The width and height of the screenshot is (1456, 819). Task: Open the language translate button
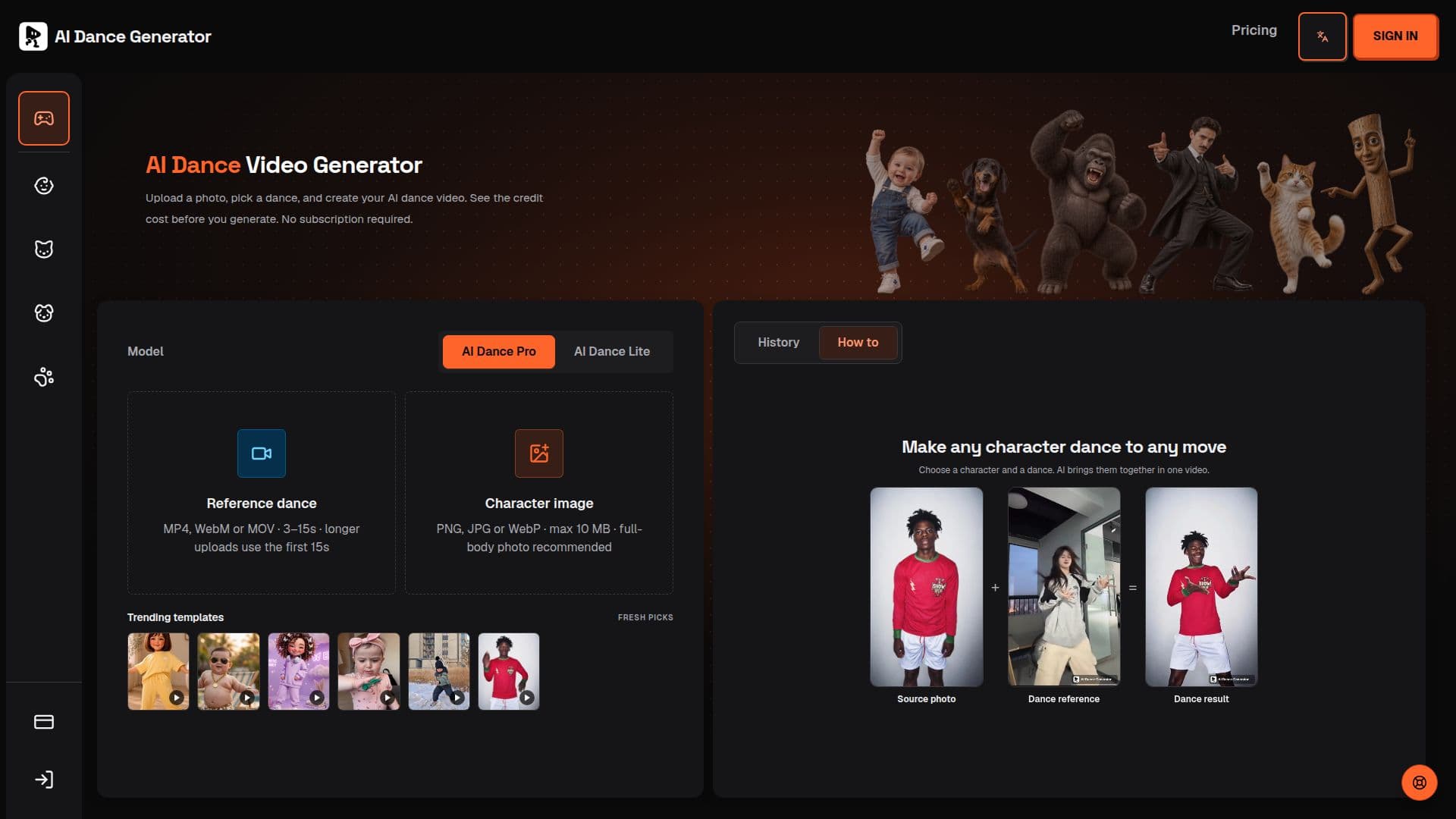click(1322, 36)
